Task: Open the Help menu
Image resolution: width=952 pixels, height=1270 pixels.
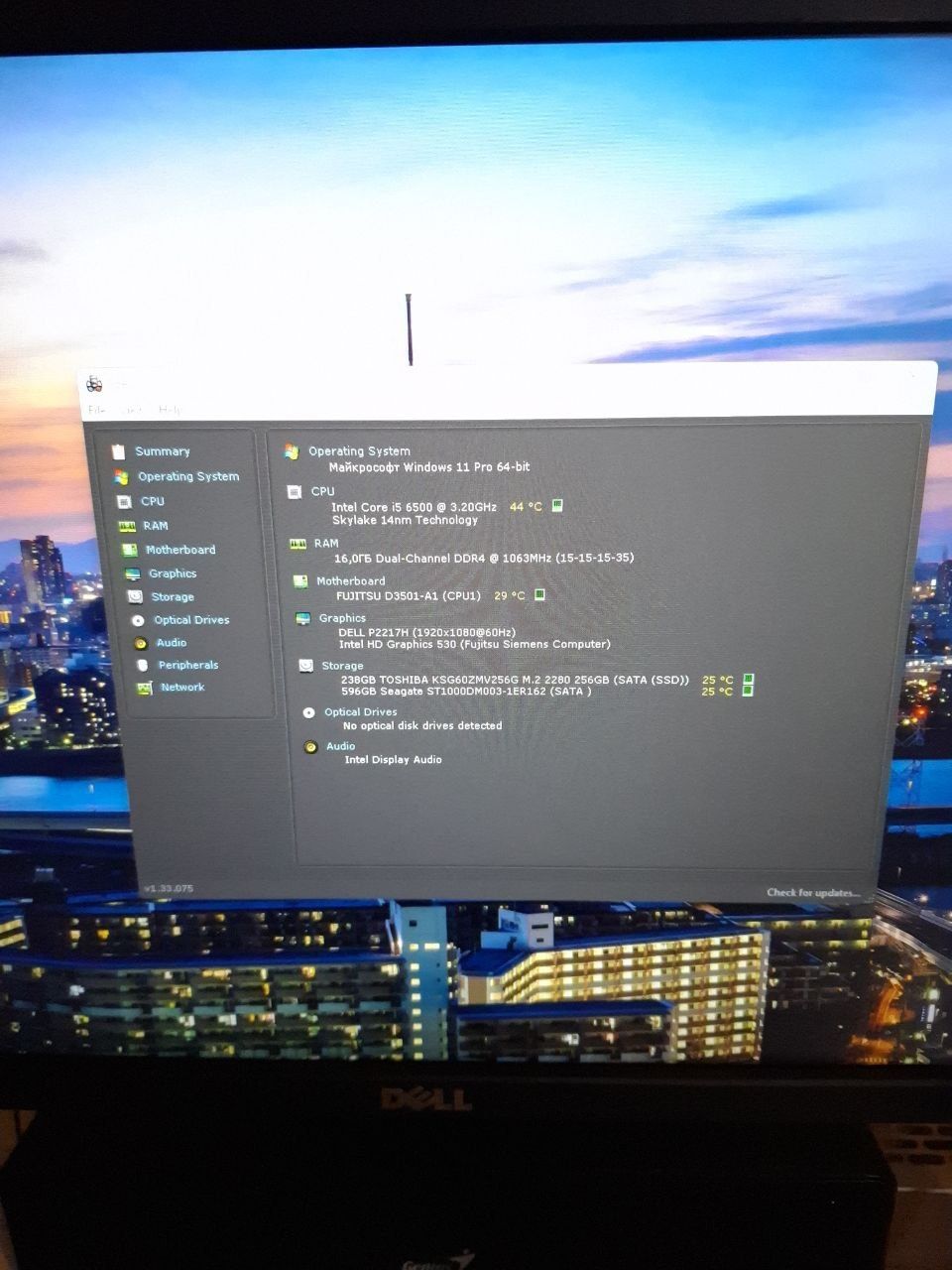Action: 171,410
